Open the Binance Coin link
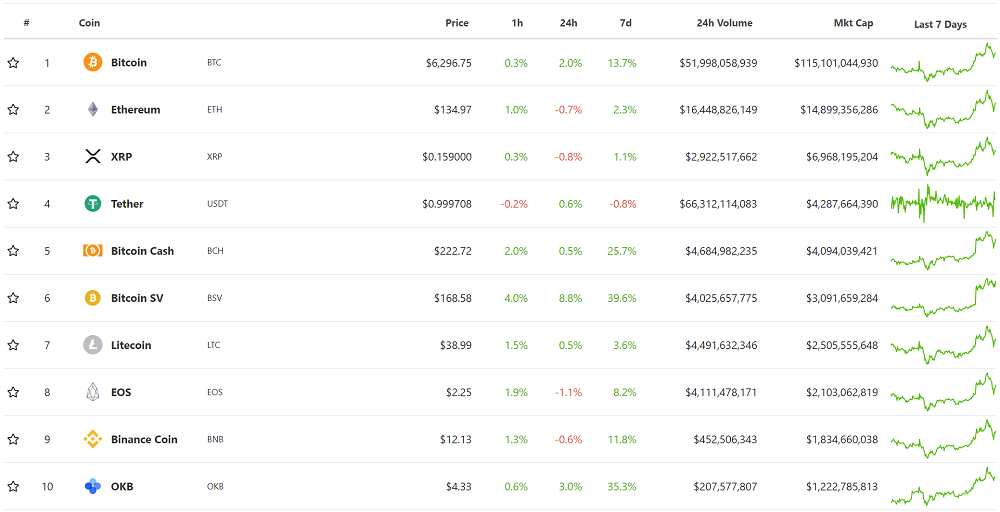The height and width of the screenshot is (512, 1000). point(144,439)
